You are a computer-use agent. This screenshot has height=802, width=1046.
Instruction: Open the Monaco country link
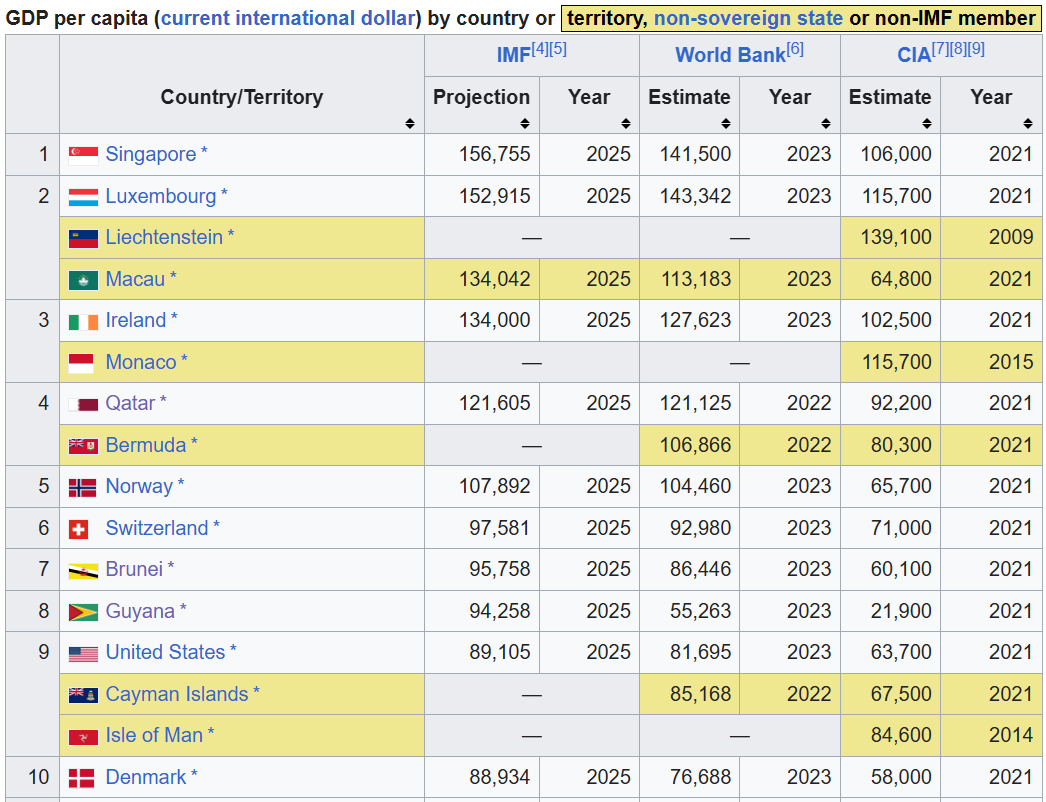(141, 362)
